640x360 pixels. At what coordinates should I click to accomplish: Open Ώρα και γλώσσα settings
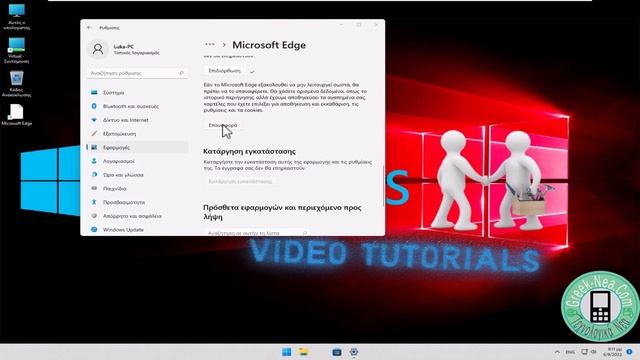(x=137, y=175)
